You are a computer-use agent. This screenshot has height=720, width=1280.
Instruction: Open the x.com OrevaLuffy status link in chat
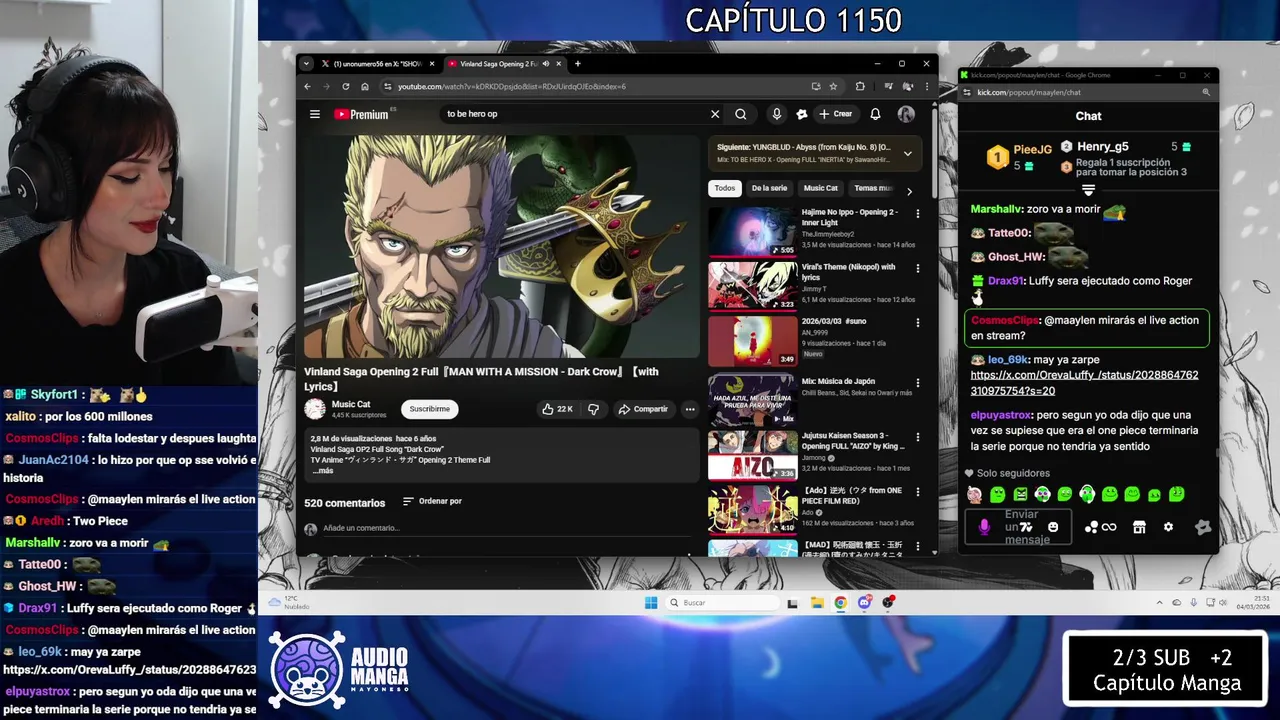coord(1084,383)
